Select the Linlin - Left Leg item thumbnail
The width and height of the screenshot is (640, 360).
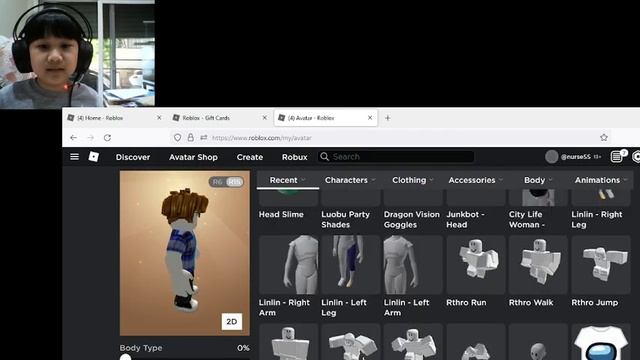point(351,264)
